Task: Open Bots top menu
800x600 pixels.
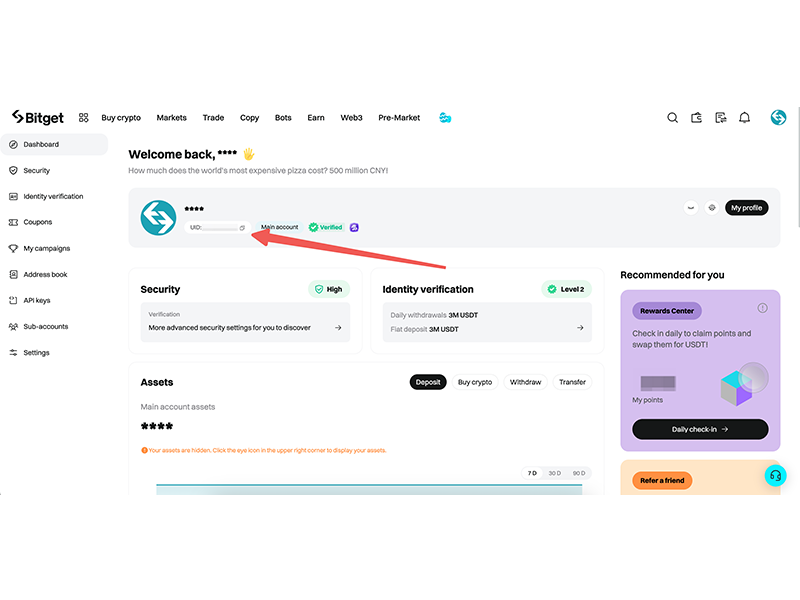Action: 283,118
